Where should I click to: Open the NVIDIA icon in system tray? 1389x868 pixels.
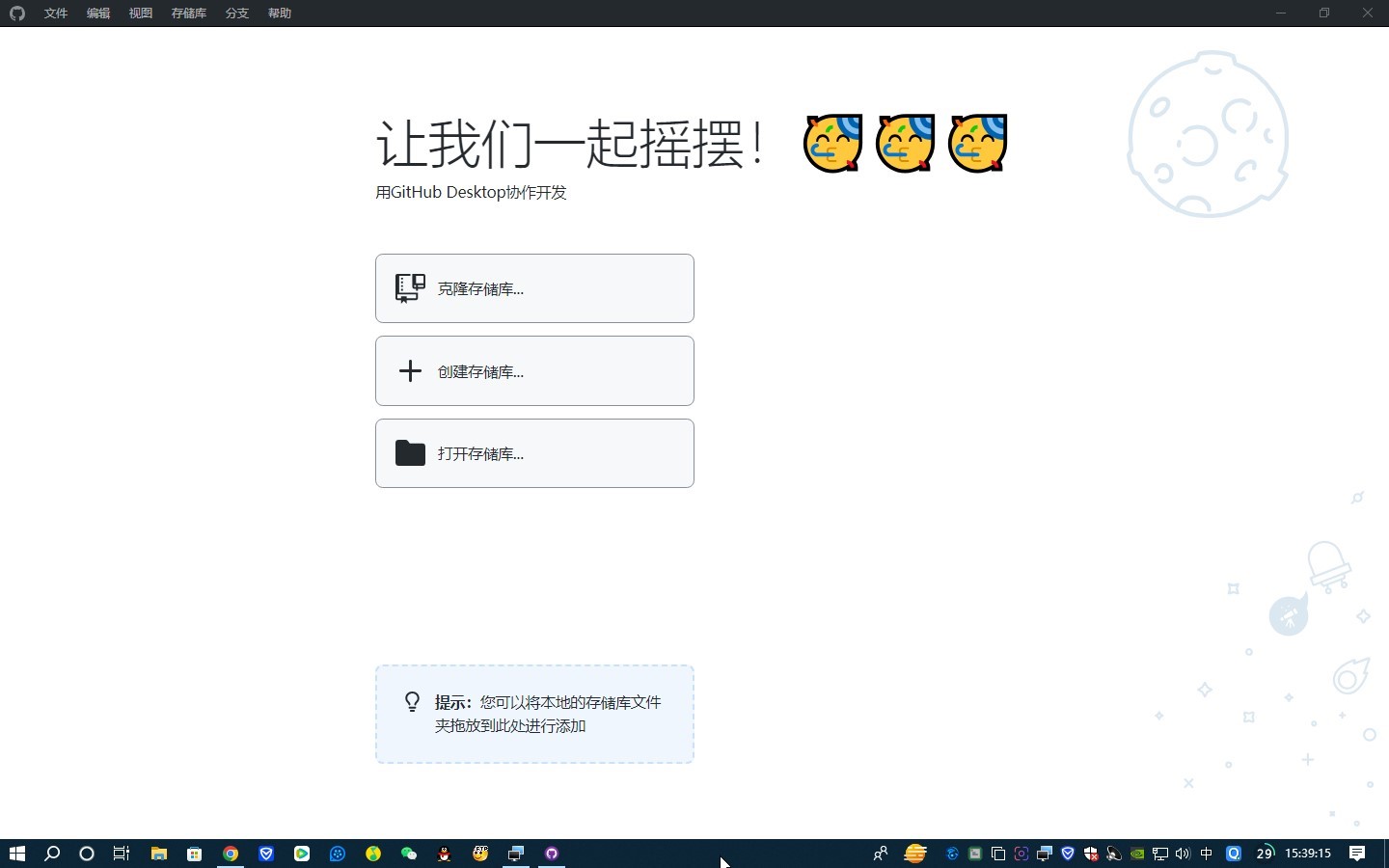point(1137,854)
